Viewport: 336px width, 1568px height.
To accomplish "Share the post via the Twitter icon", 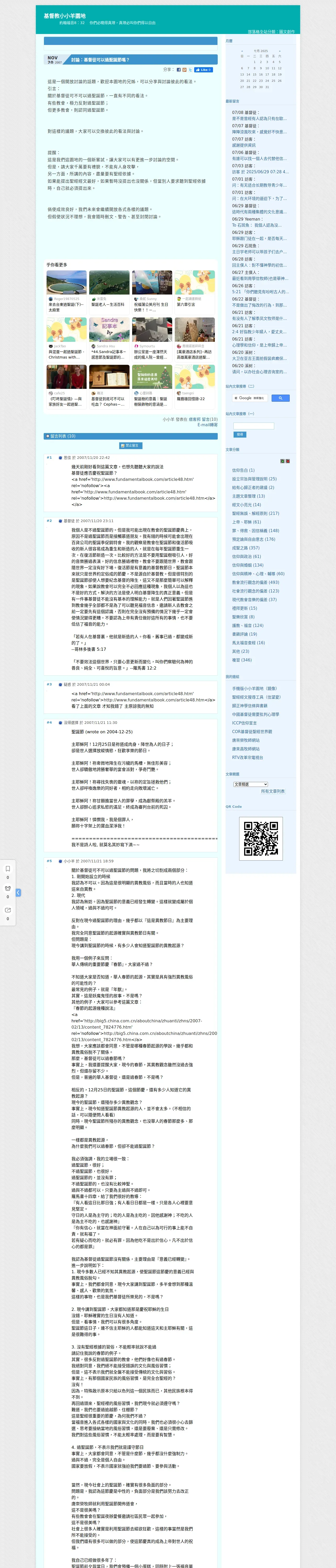I will [190, 70].
